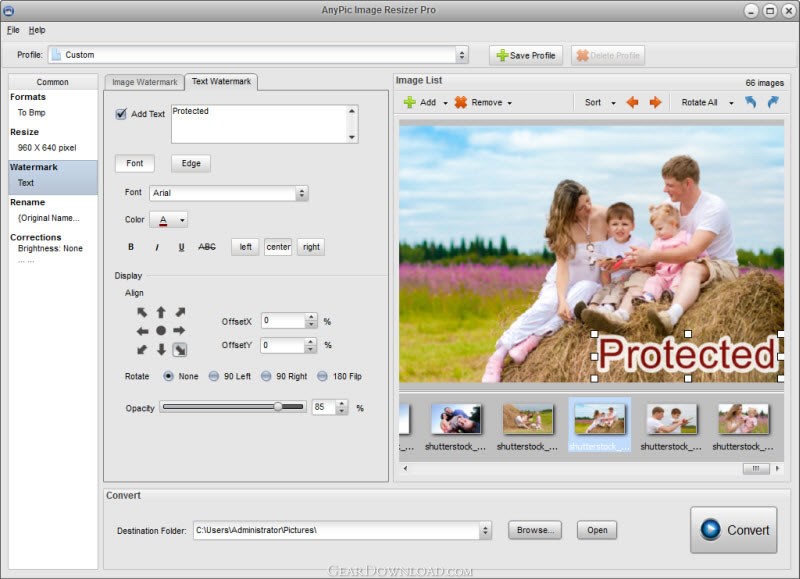
Task: Select Corrections Brightness: None entry
Action: [x=50, y=248]
